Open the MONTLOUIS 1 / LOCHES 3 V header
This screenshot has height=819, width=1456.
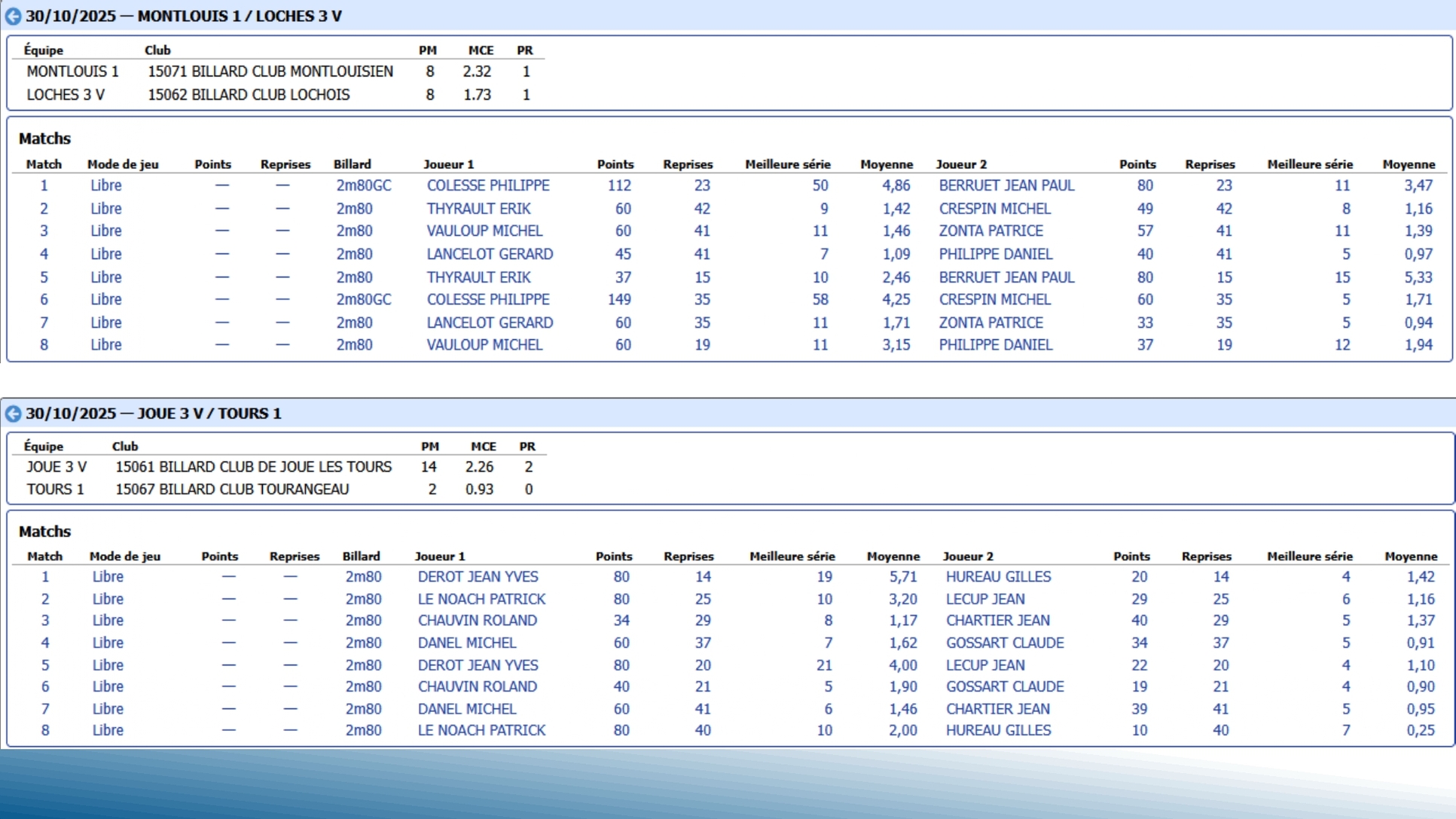183,16
